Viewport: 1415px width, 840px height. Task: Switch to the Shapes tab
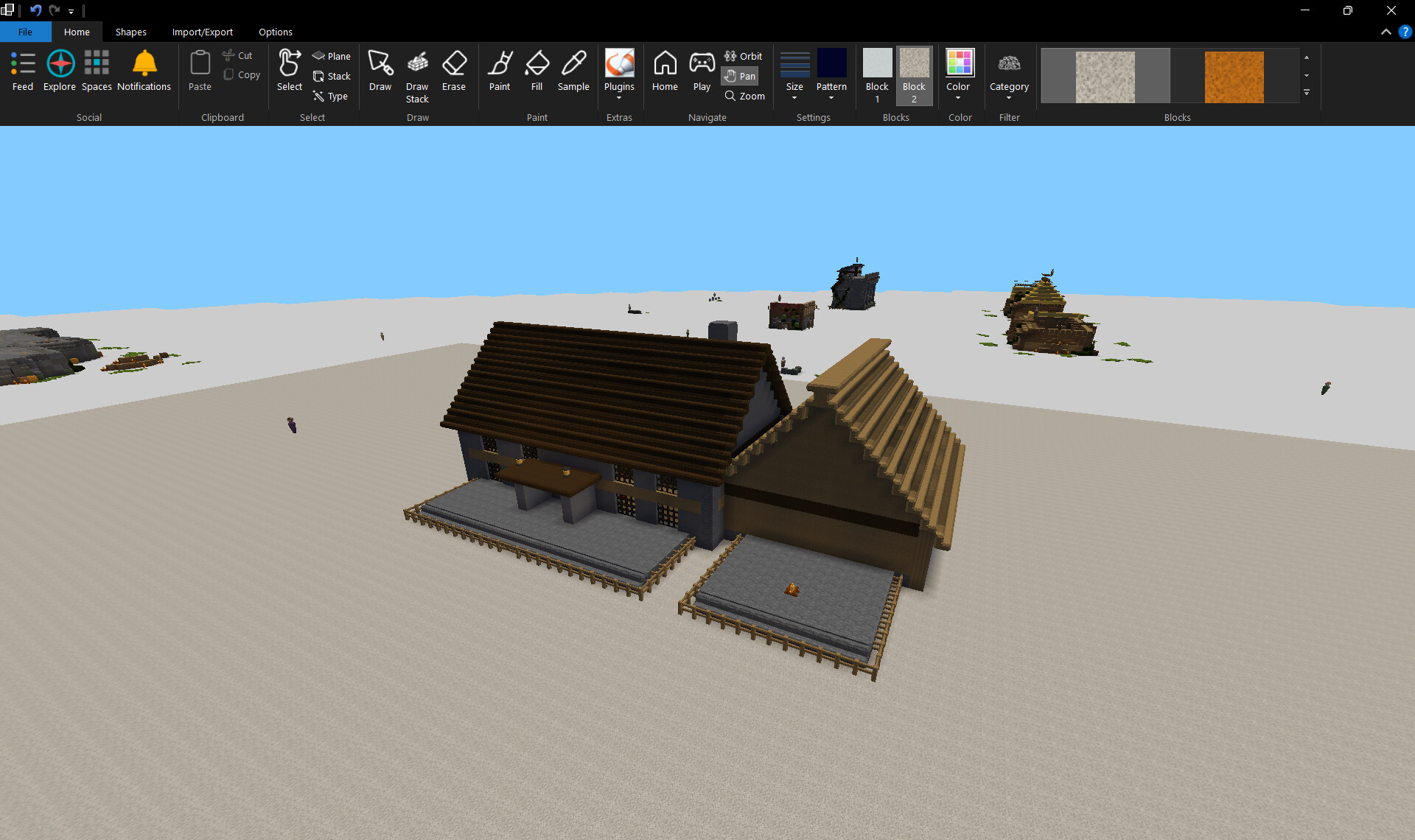[x=130, y=32]
